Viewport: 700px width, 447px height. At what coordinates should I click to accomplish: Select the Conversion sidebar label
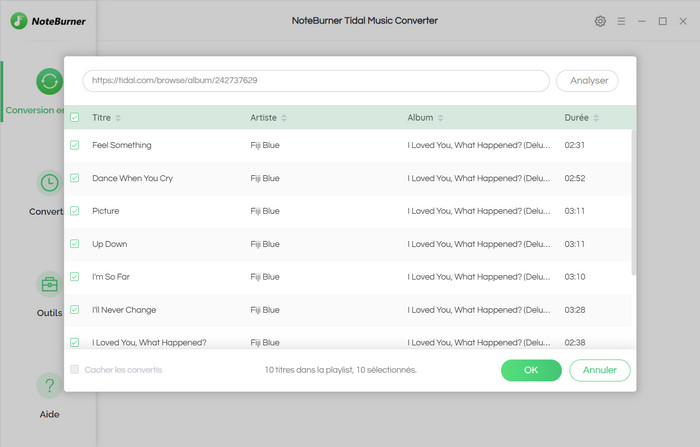pyautogui.click(x=35, y=110)
